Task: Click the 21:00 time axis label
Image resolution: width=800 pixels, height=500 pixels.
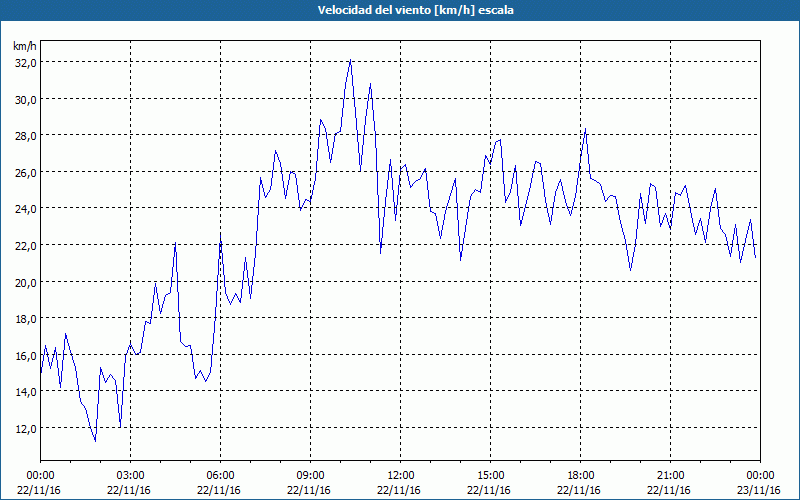Action: 670,476
